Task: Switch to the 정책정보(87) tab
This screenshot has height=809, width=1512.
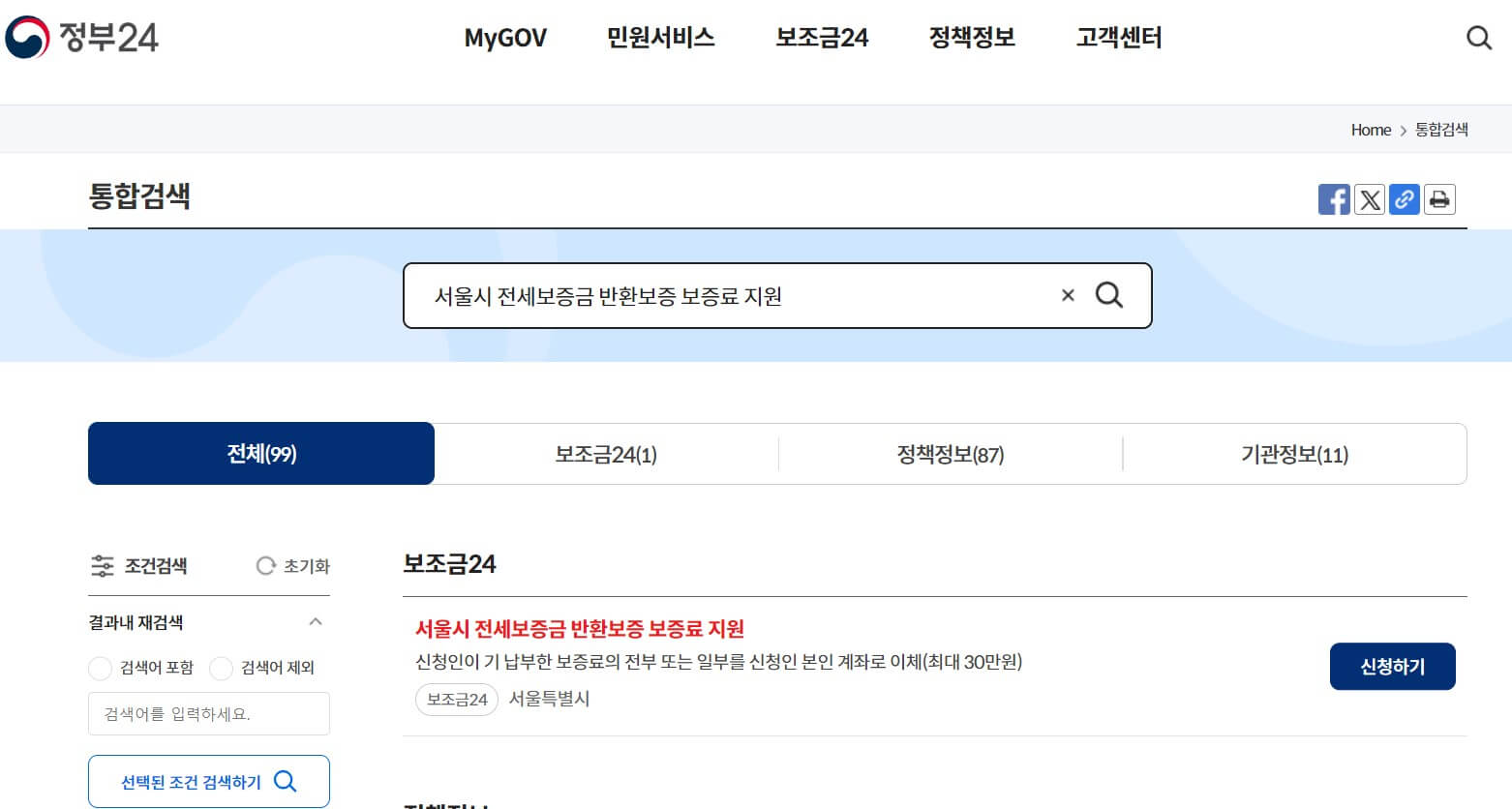Action: (x=950, y=454)
